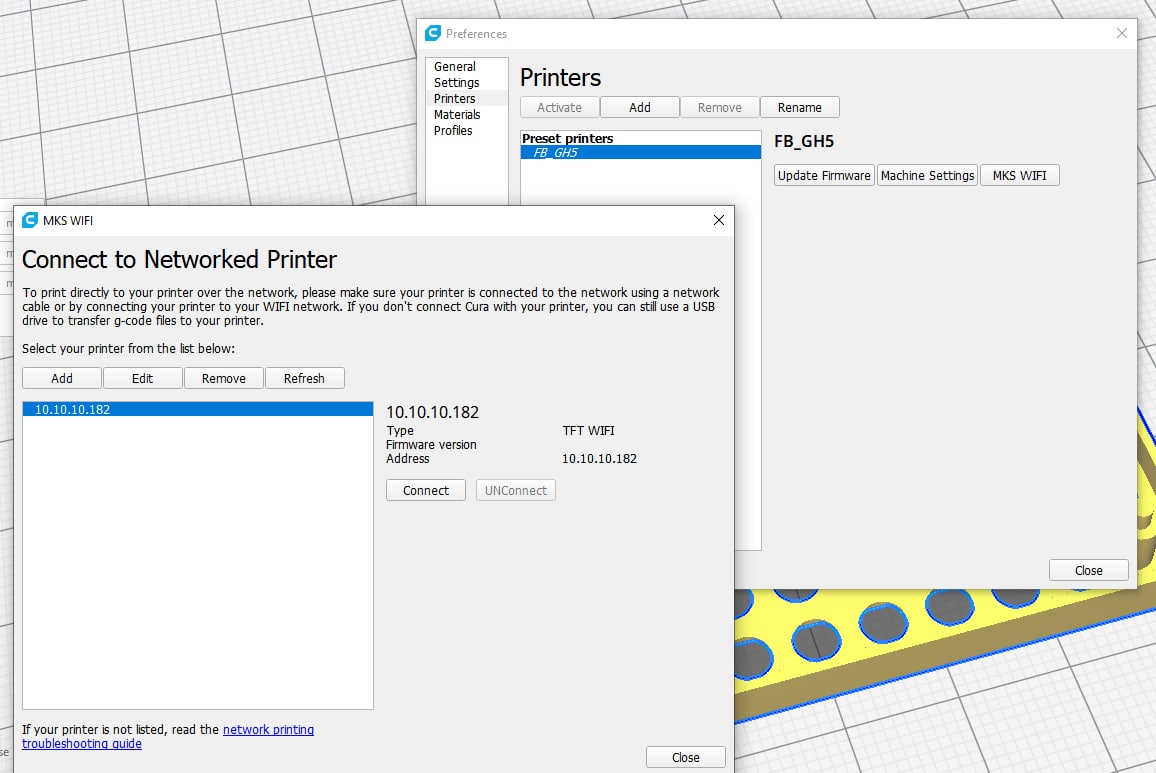
Task: Select FB_GH5 in the Preset printers list
Action: (641, 153)
